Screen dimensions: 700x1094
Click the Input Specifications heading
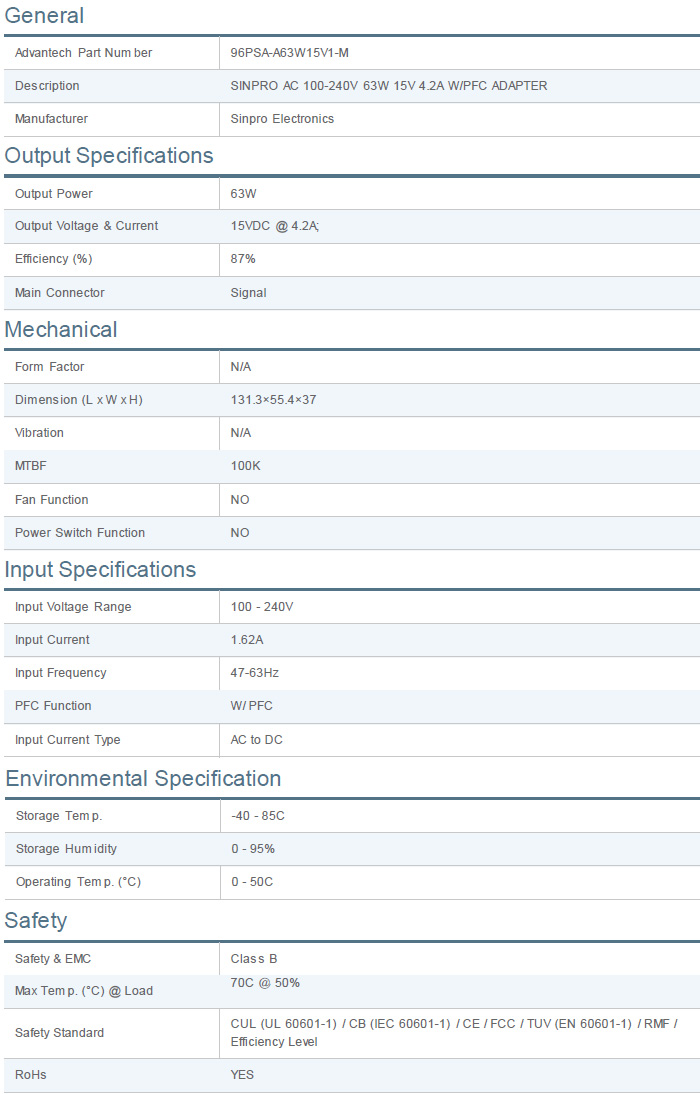coord(100,570)
